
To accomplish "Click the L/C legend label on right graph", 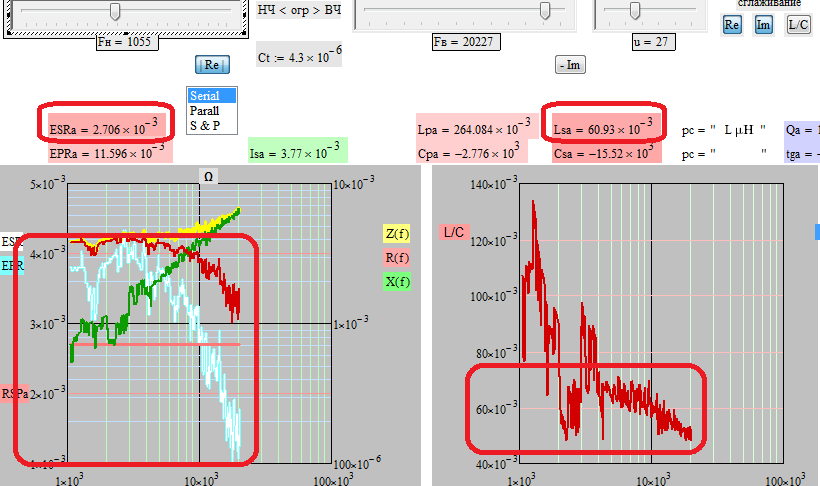I will pyautogui.click(x=453, y=232).
